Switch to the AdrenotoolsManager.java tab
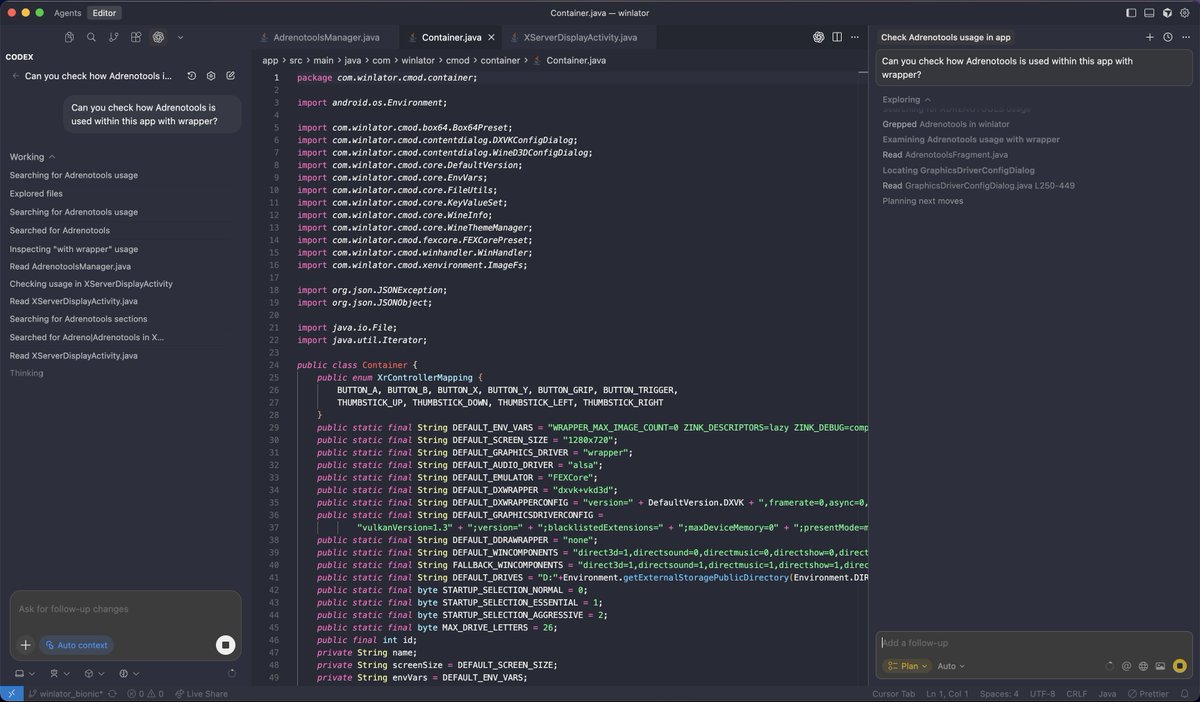Viewport: 1200px width, 702px height. [x=328, y=37]
